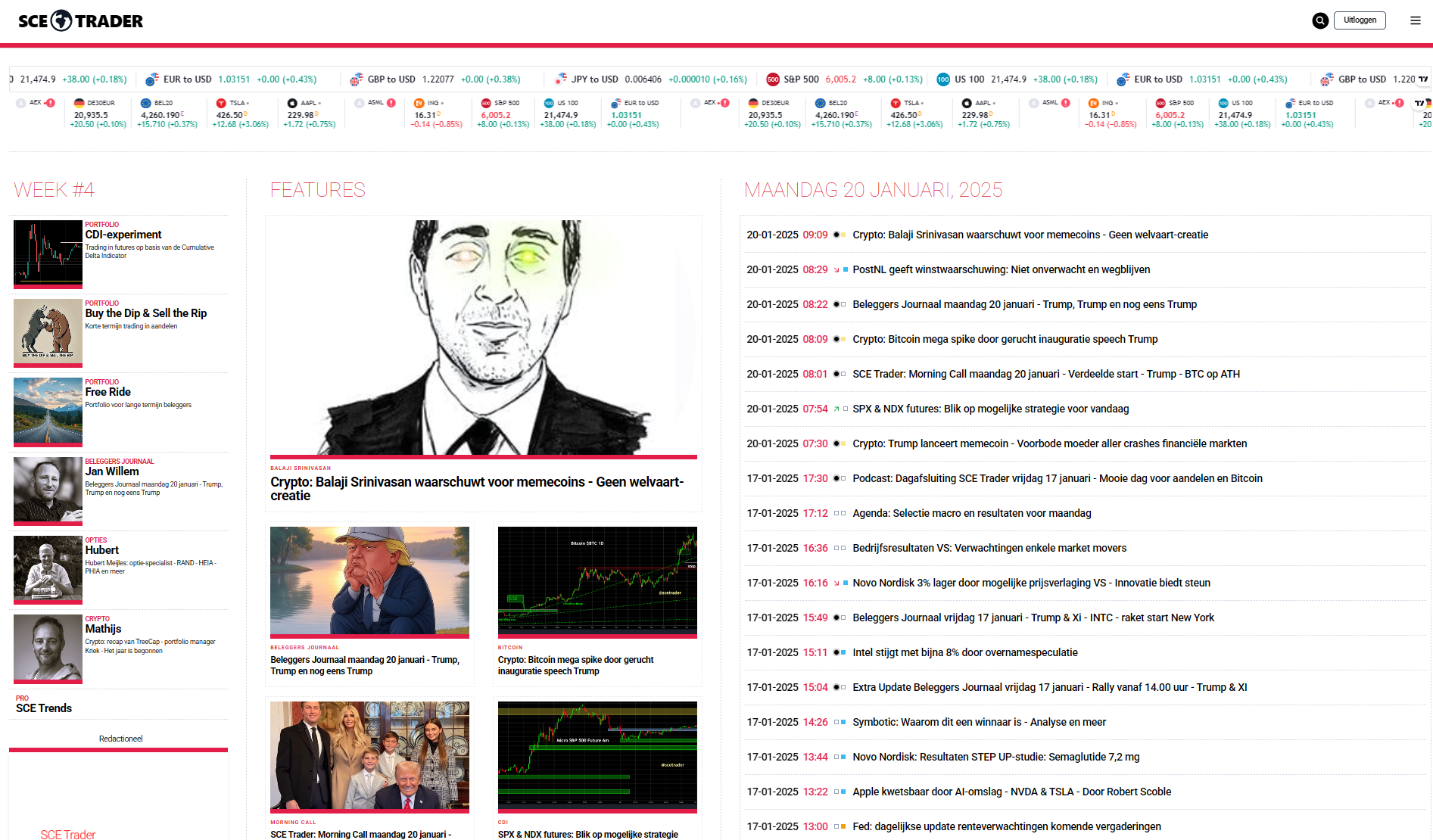
Task: Open the Novo Nordisk 3% lager headline
Action: 1031,583
